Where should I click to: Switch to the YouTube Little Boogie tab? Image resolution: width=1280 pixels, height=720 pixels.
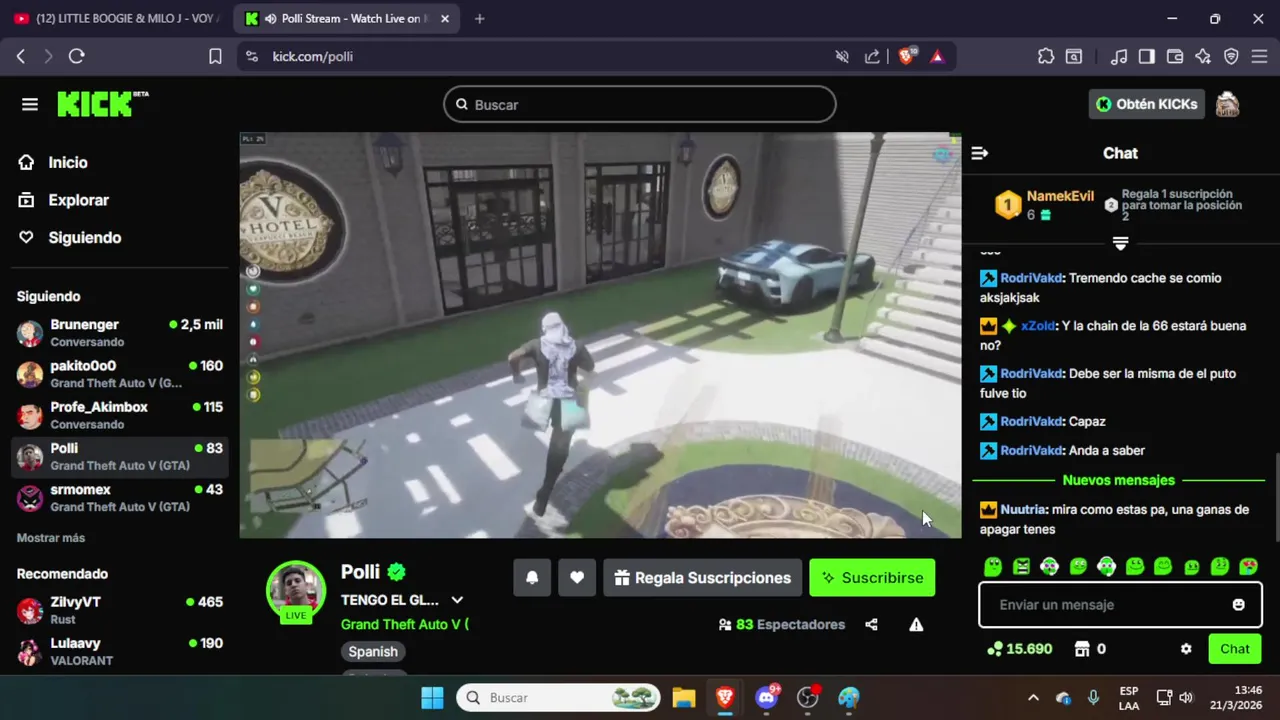[x=115, y=19]
